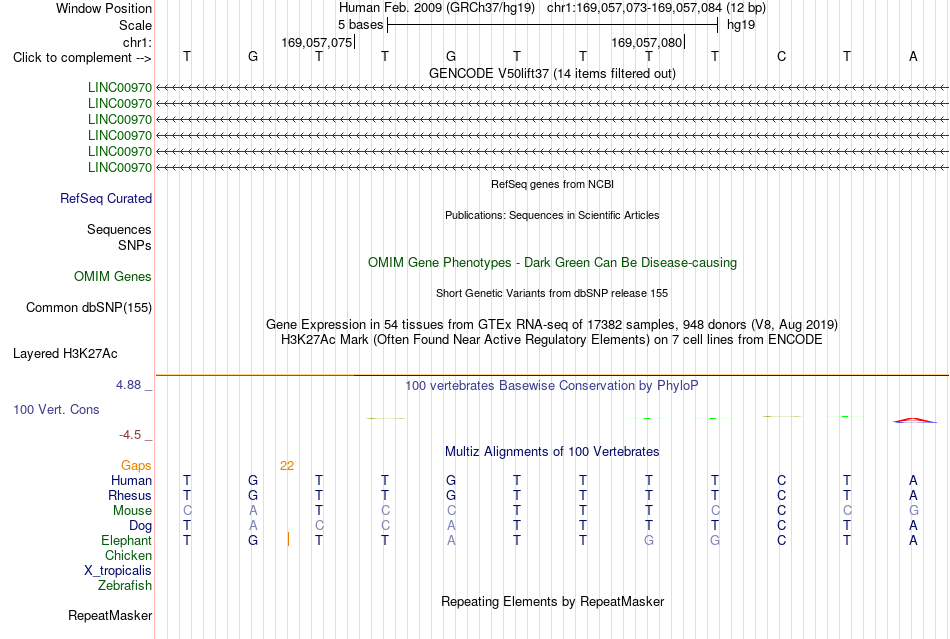
Task: Click the Human Feb. 2009 (GRCh37/hg19) position text
Action: [x=437, y=8]
